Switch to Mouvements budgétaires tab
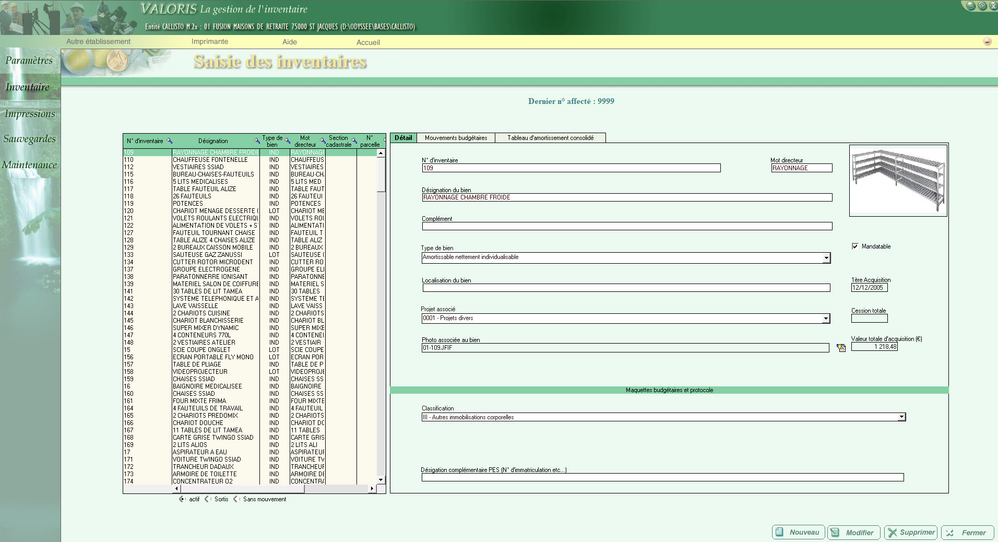 [x=455, y=138]
